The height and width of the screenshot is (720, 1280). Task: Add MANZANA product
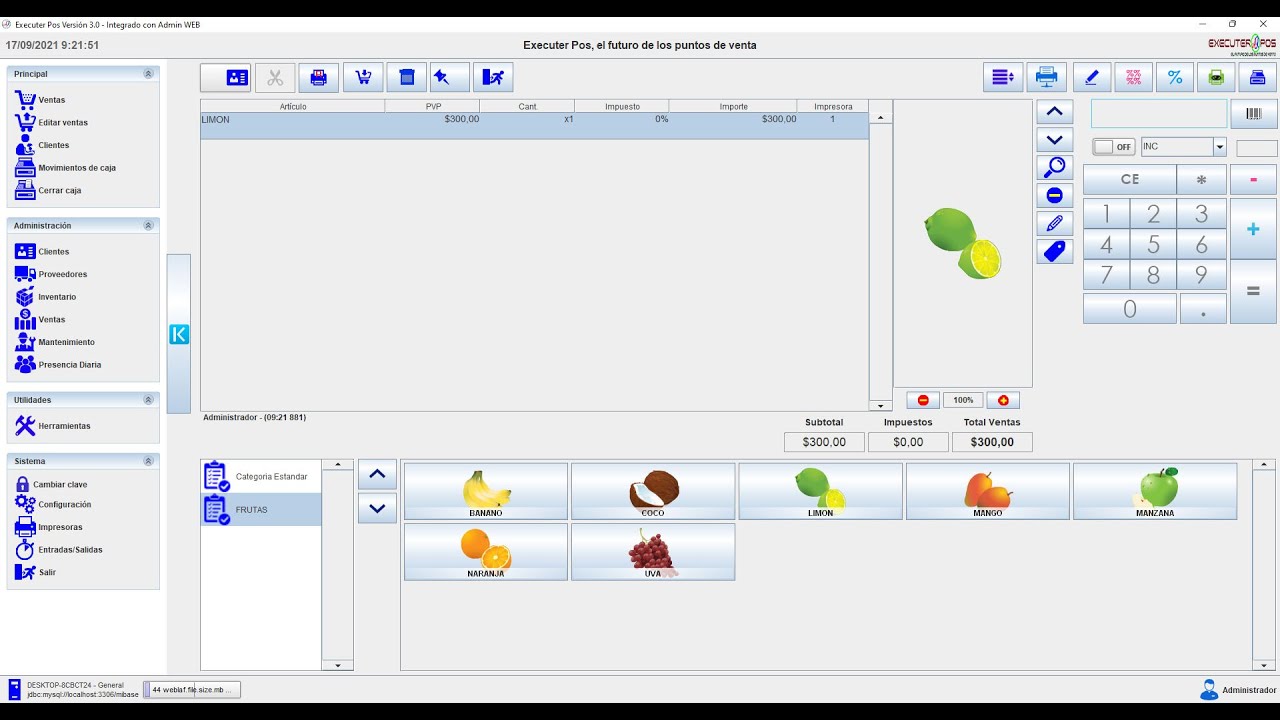coord(1155,491)
